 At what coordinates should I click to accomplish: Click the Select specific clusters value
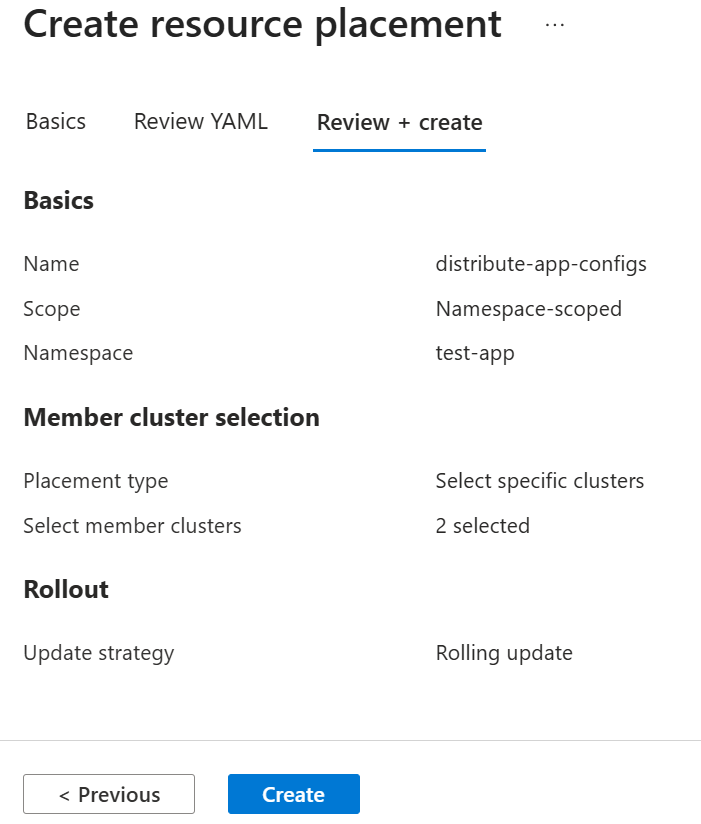click(540, 481)
